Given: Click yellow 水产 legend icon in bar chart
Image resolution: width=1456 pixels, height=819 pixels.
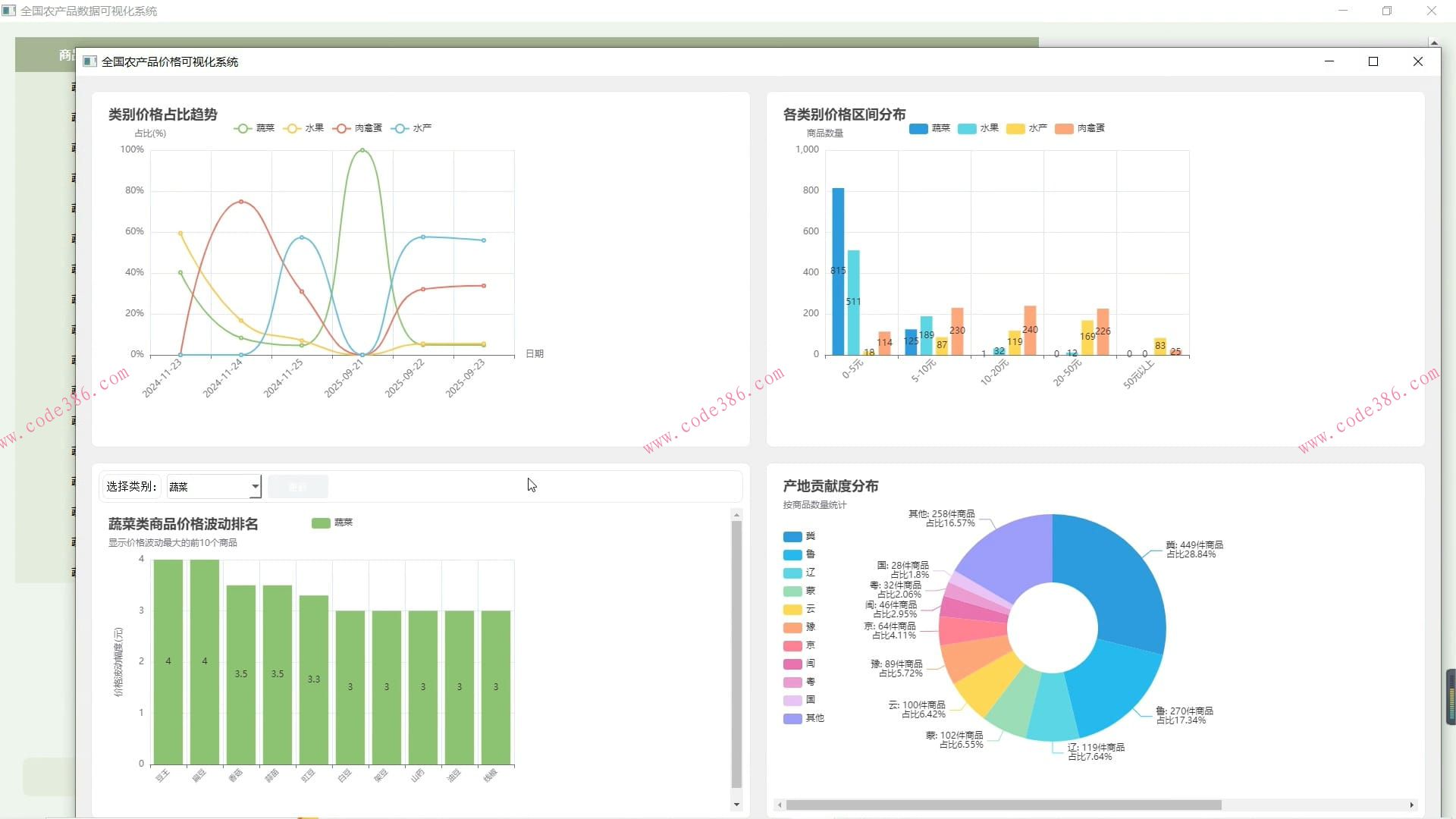Looking at the screenshot, I should (1015, 129).
